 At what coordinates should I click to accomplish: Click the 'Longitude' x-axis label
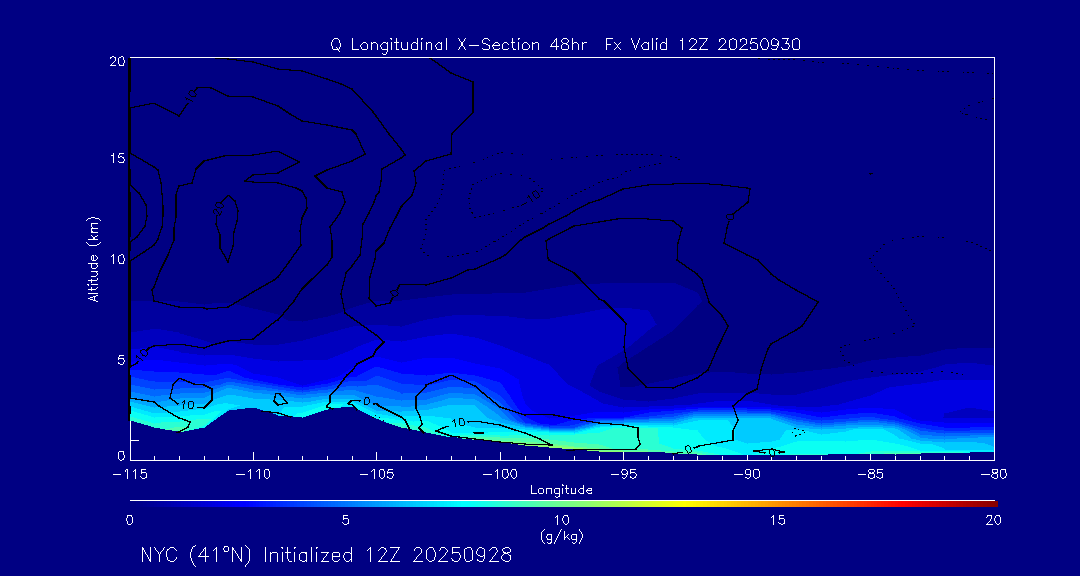click(x=561, y=490)
